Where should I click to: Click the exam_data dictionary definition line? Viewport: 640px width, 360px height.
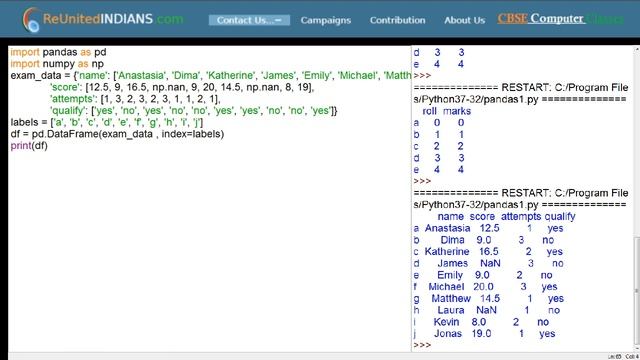211,76
